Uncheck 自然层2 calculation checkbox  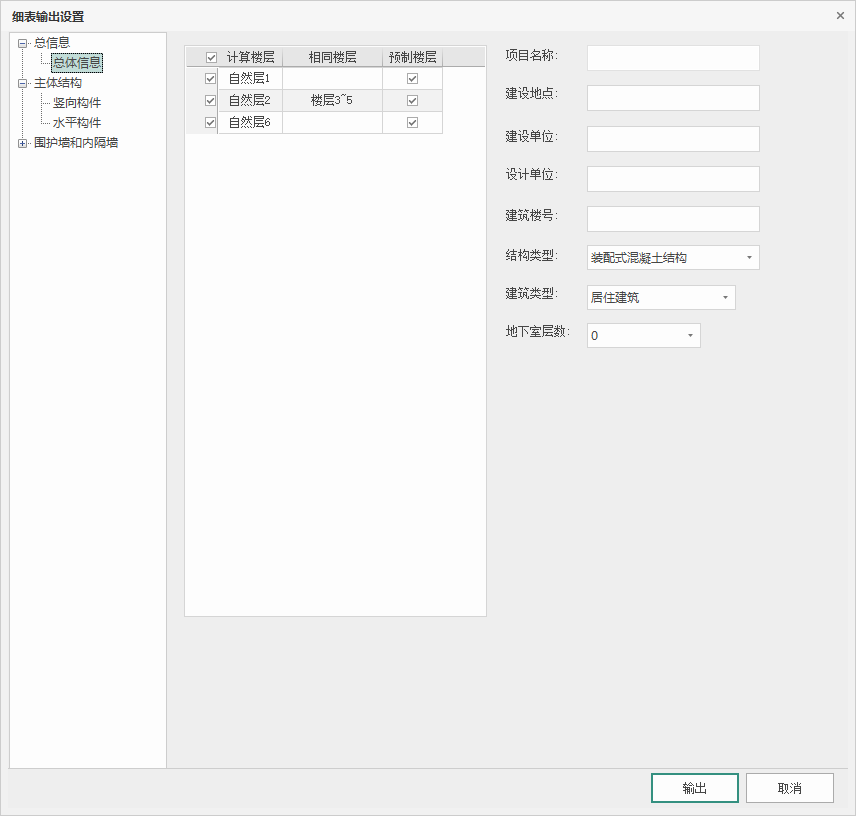pos(210,100)
